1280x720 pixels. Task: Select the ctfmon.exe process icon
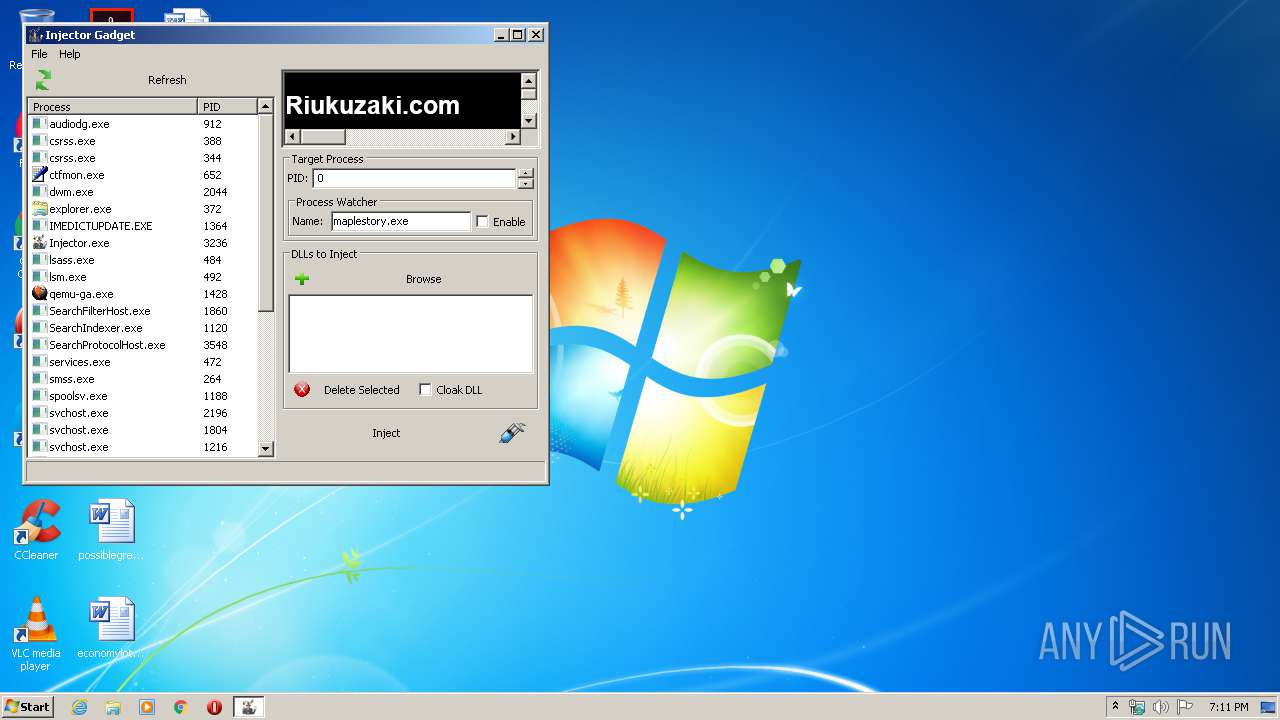40,175
